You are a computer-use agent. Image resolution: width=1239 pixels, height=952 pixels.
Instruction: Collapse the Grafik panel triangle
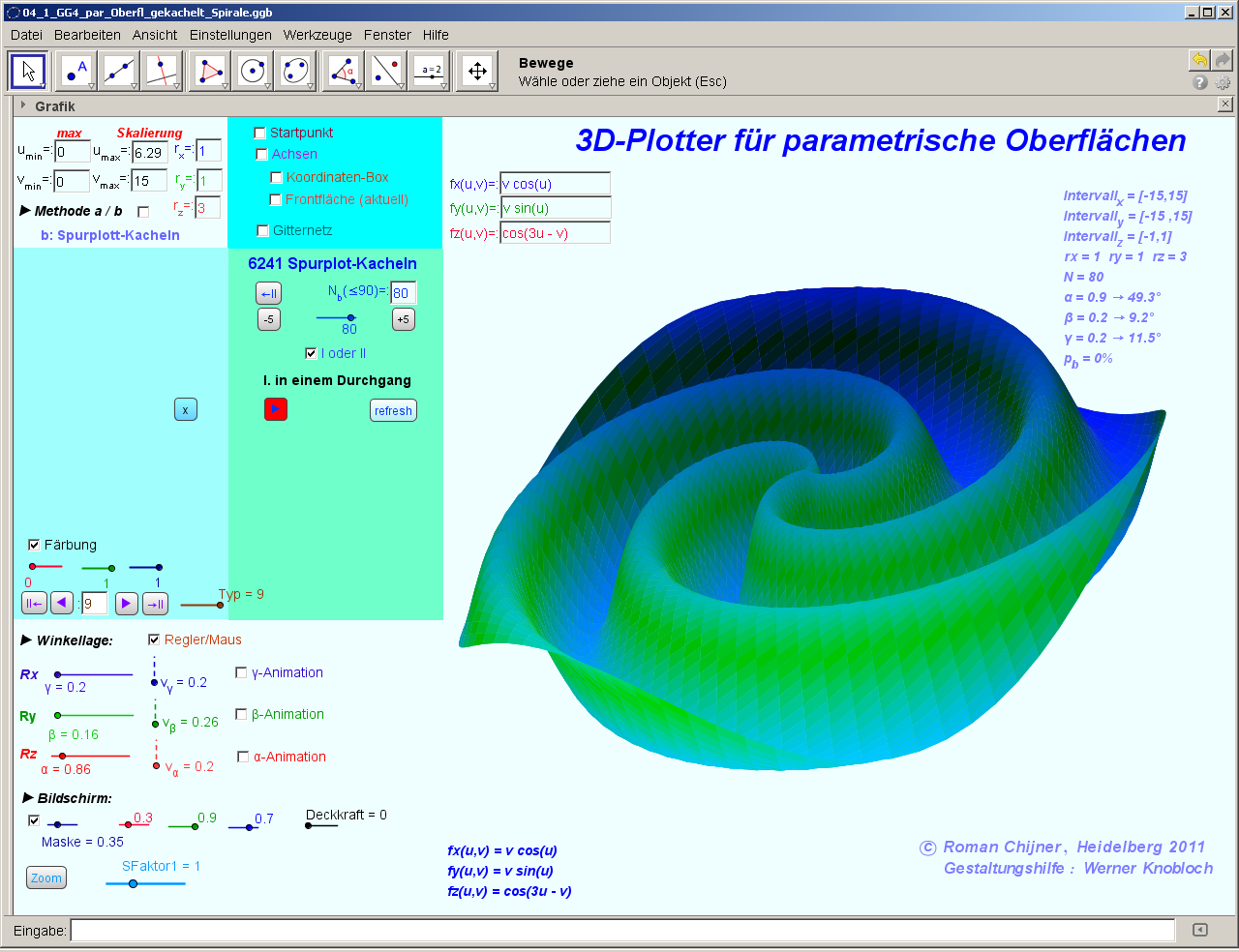pyautogui.click(x=22, y=105)
